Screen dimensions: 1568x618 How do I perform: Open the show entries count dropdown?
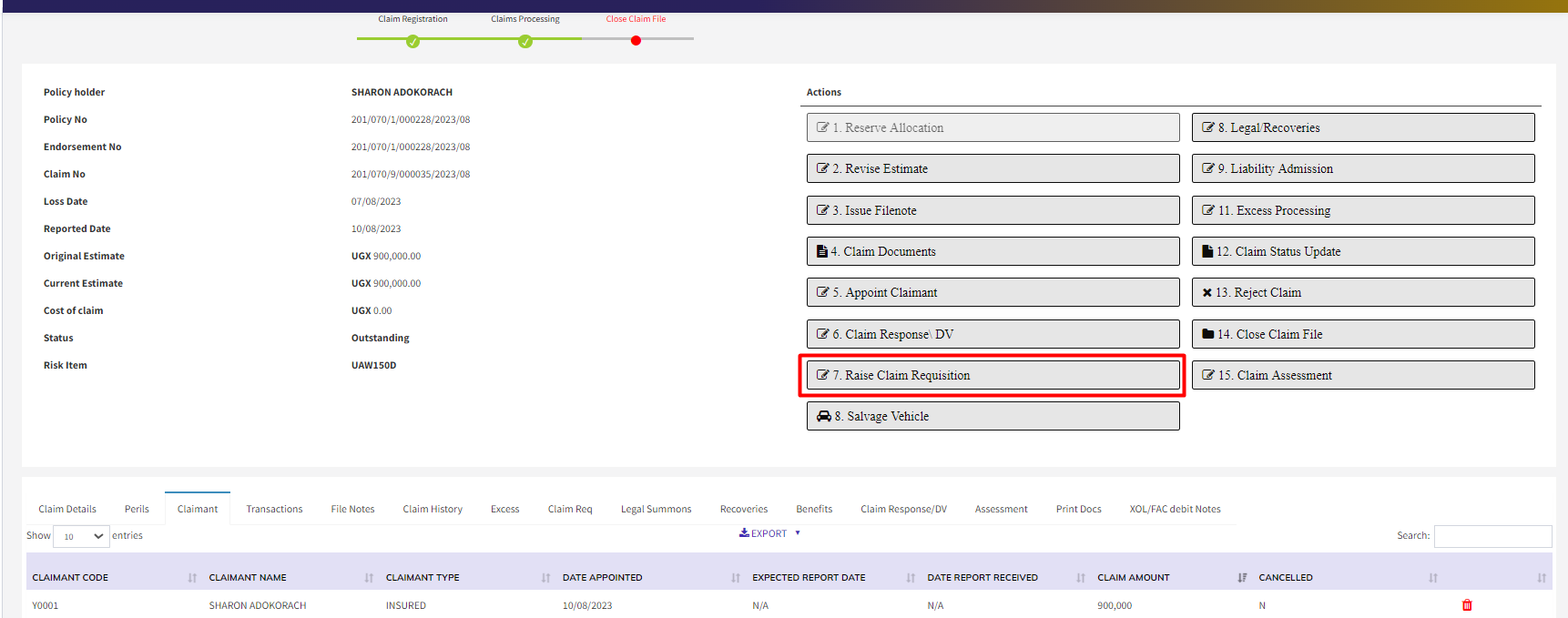pos(81,536)
